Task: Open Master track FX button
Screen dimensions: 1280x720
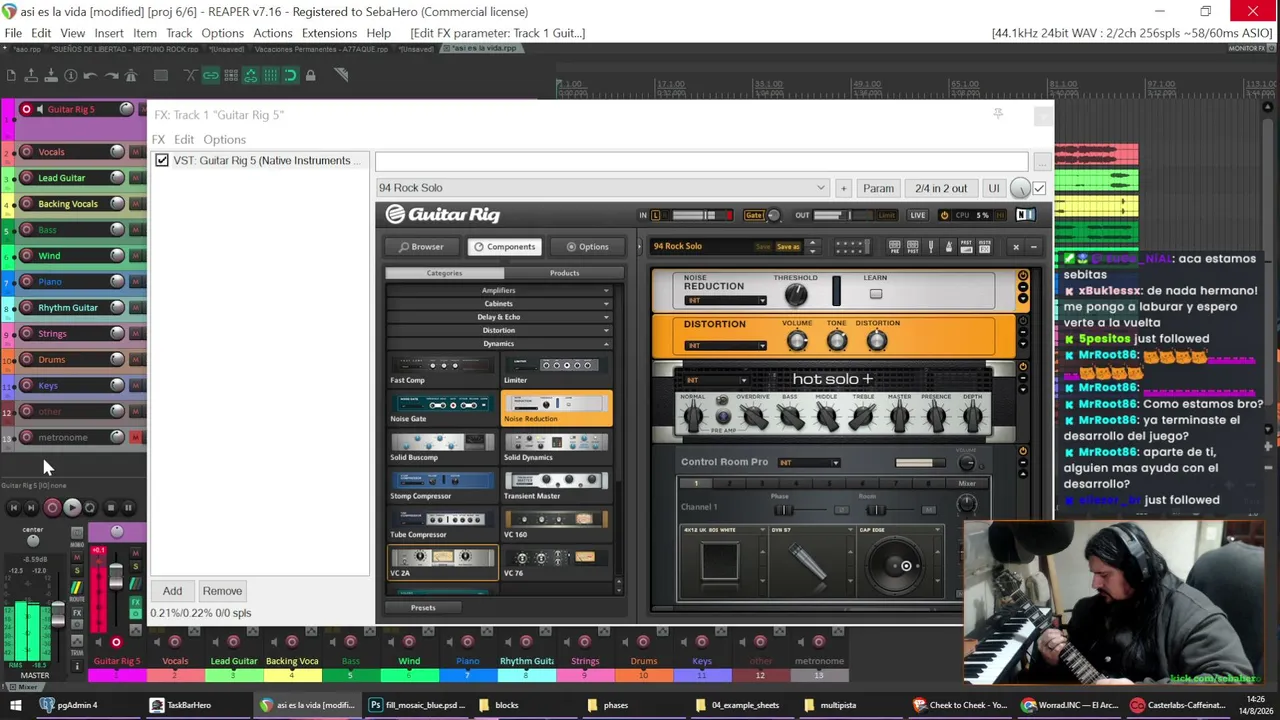Action: click(76, 612)
